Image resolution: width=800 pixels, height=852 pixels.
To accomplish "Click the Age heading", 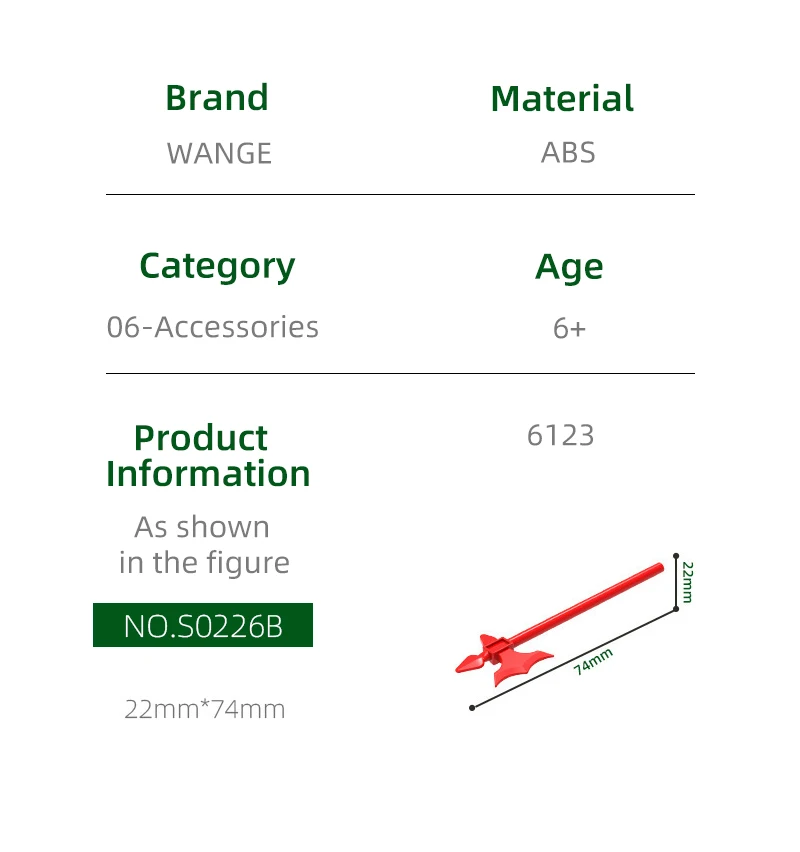I will (x=569, y=267).
